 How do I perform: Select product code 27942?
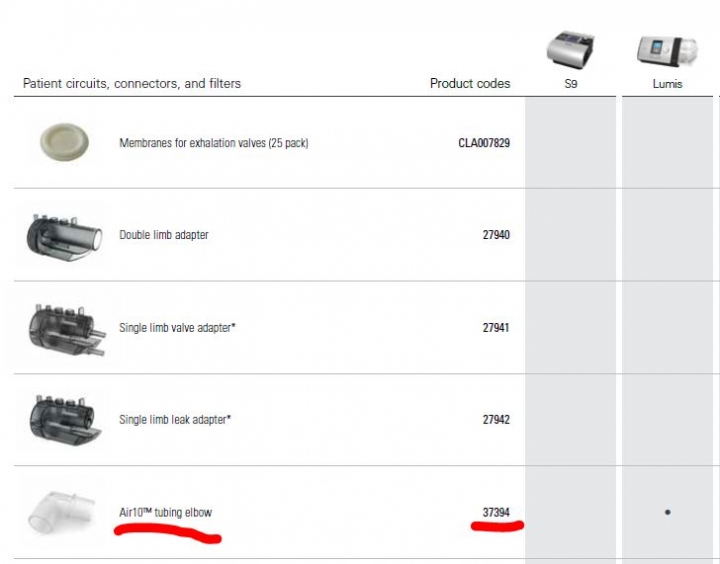coord(496,419)
